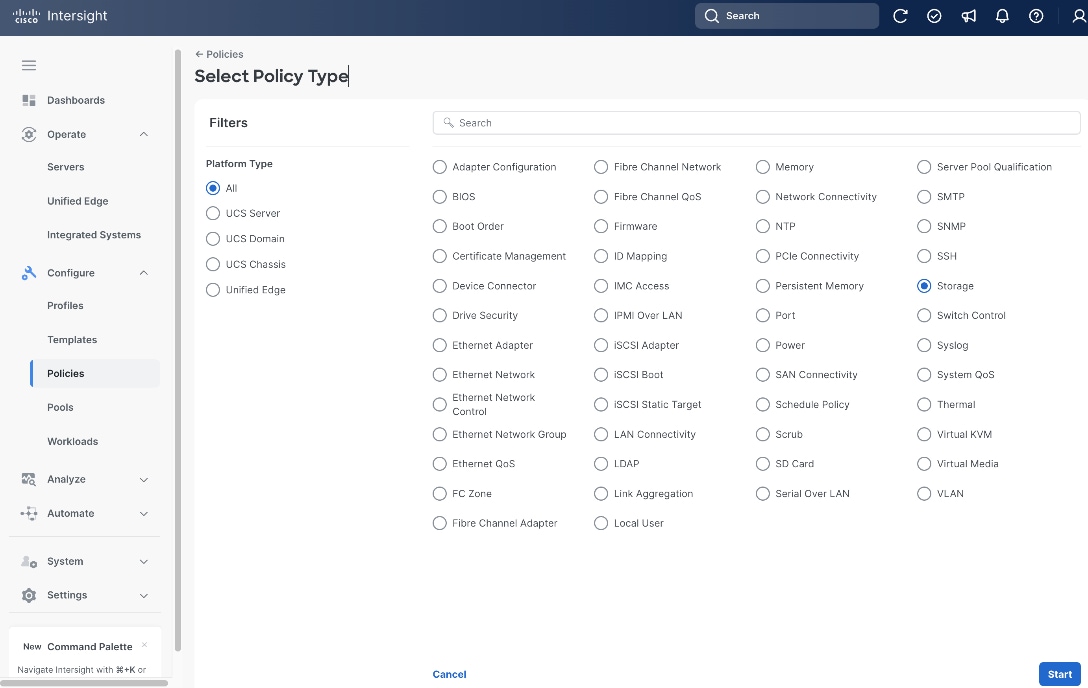Click the Start button
Image resolution: width=1088 pixels, height=688 pixels.
1060,674
